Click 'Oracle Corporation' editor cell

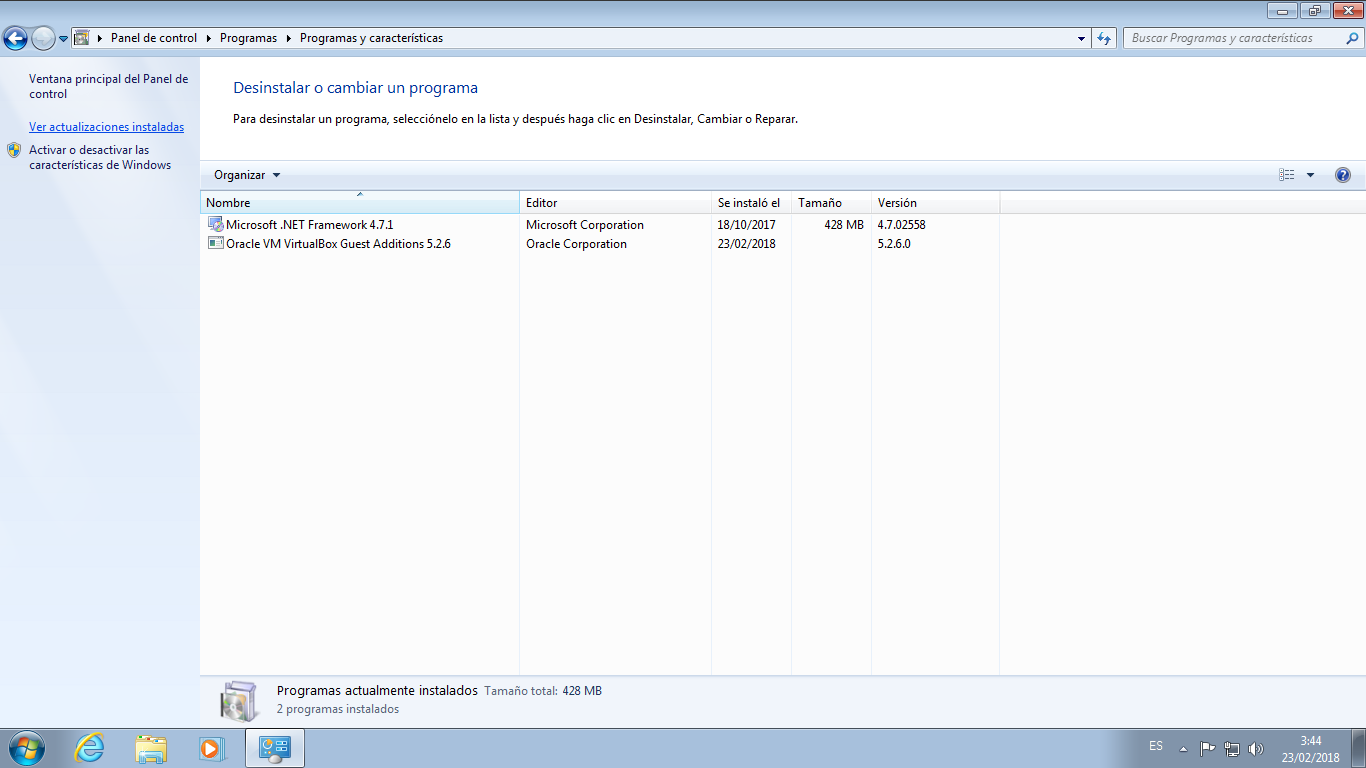[576, 244]
